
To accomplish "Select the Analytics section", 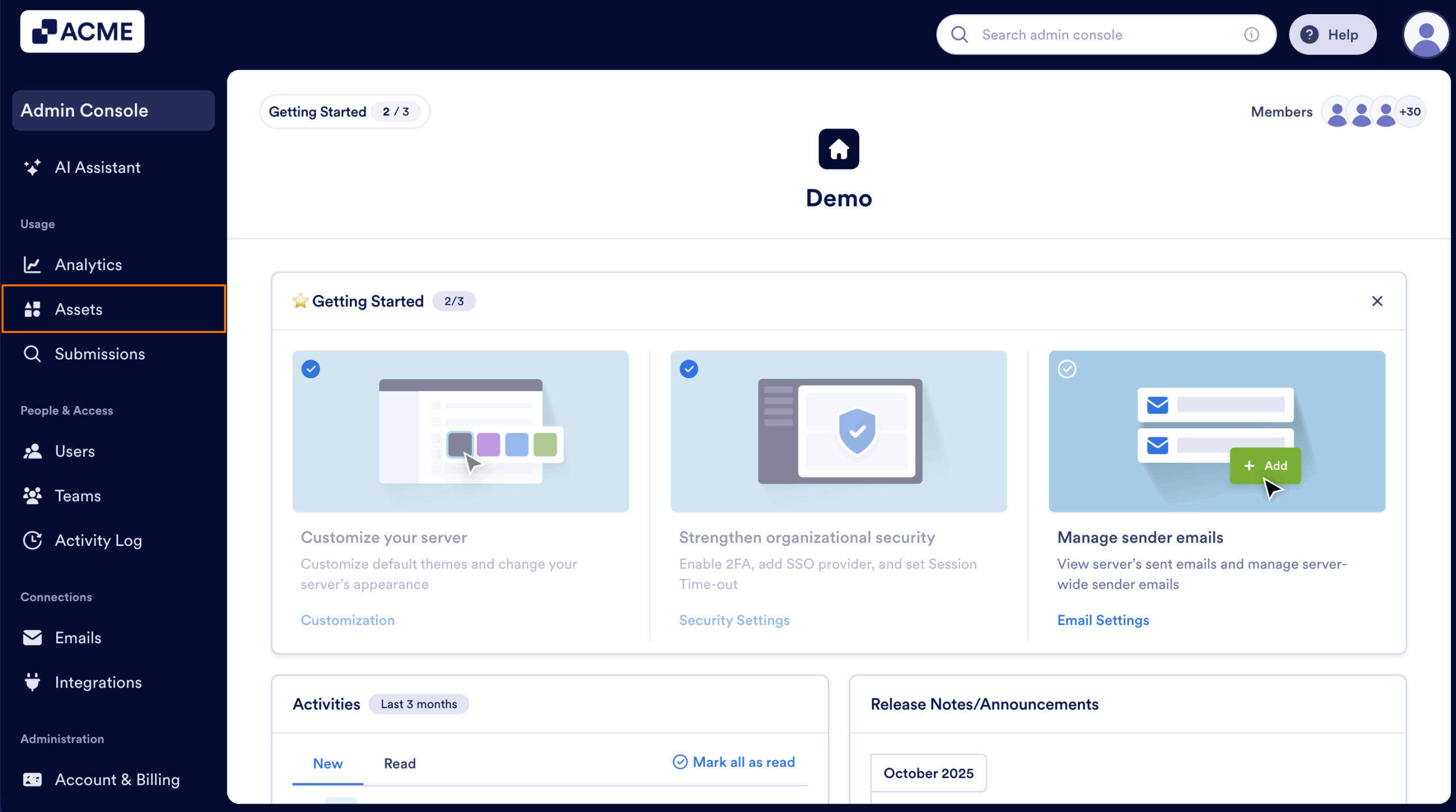I will 88,264.
